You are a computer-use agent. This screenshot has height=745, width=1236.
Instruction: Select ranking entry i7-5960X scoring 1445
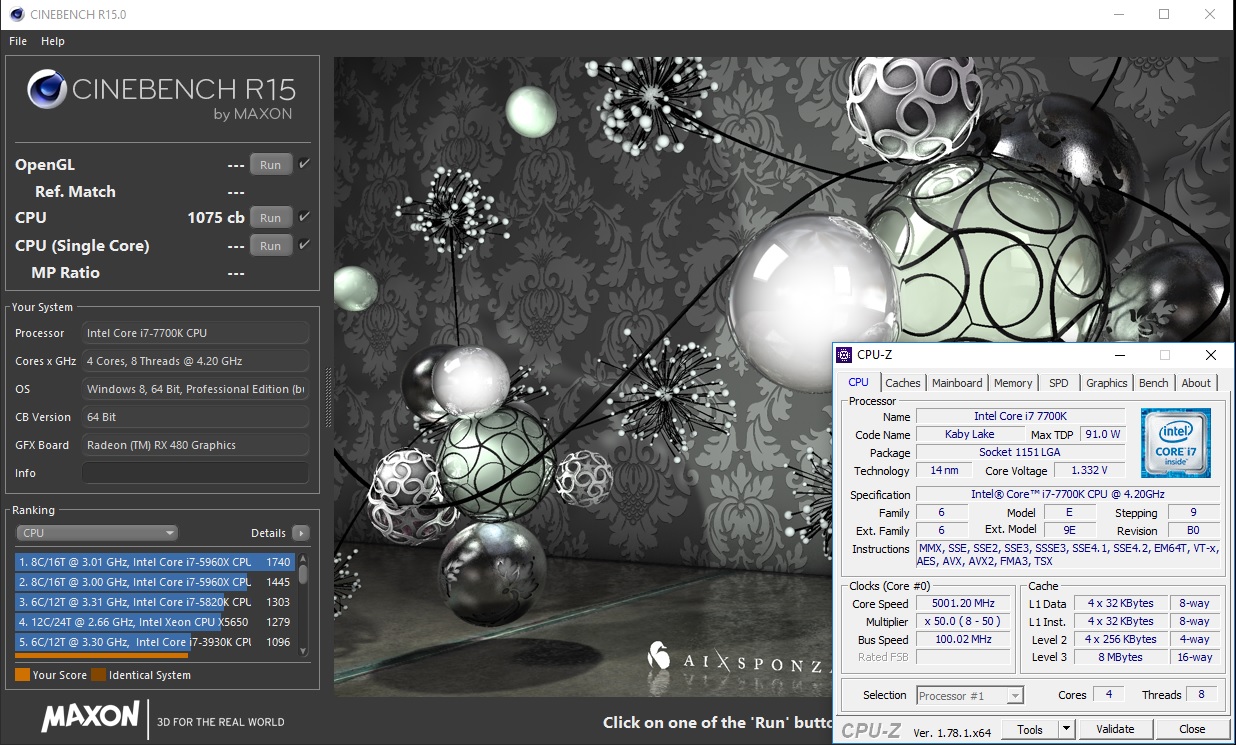point(154,582)
